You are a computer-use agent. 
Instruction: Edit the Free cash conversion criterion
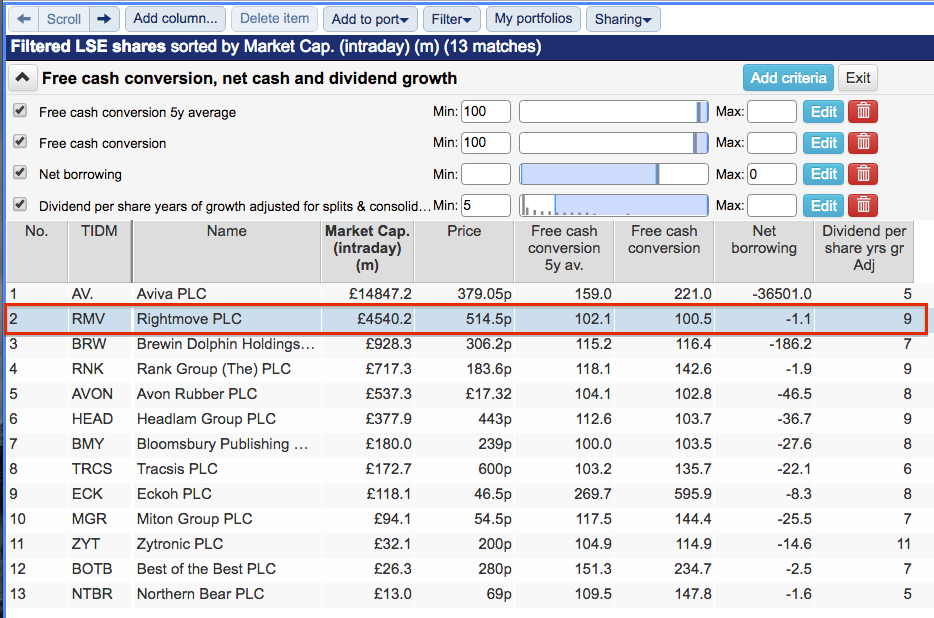click(823, 143)
